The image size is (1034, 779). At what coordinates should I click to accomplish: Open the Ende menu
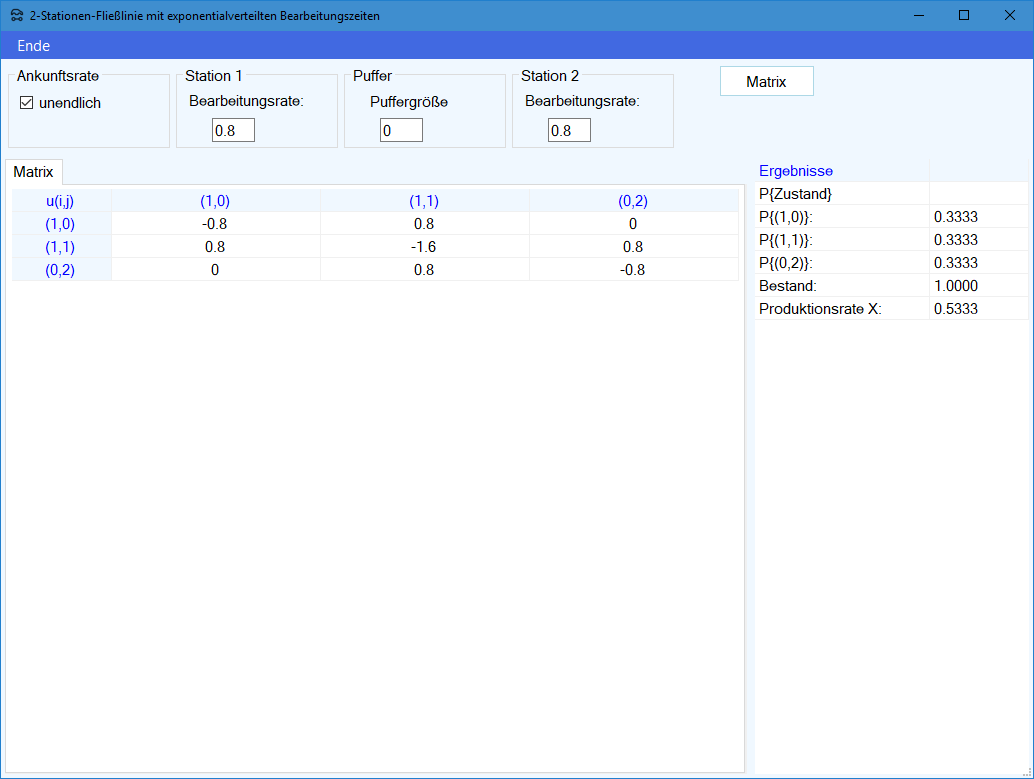pyautogui.click(x=33, y=46)
